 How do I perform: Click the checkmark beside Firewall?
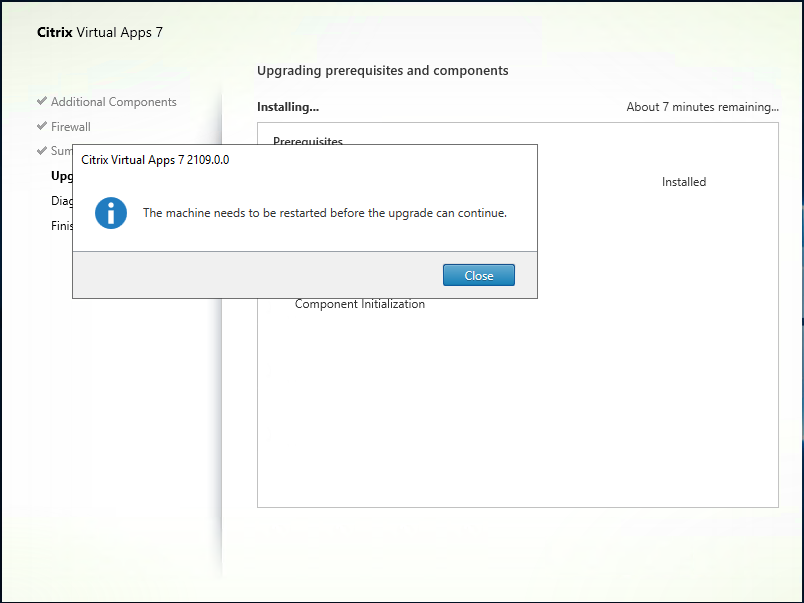tap(42, 126)
